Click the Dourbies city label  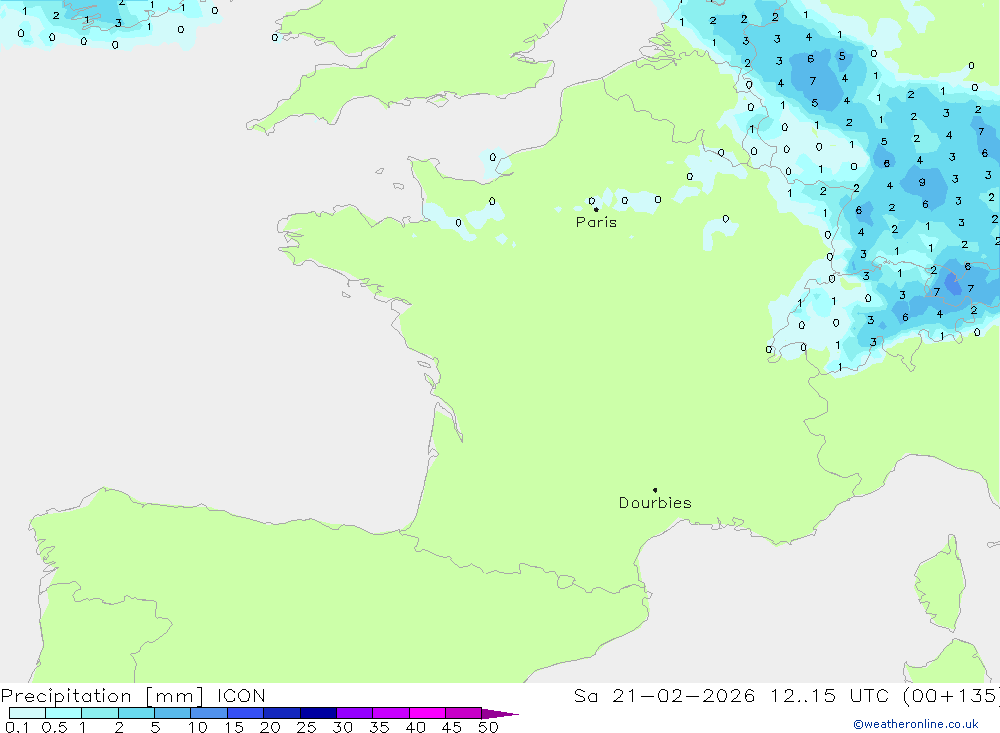click(655, 503)
